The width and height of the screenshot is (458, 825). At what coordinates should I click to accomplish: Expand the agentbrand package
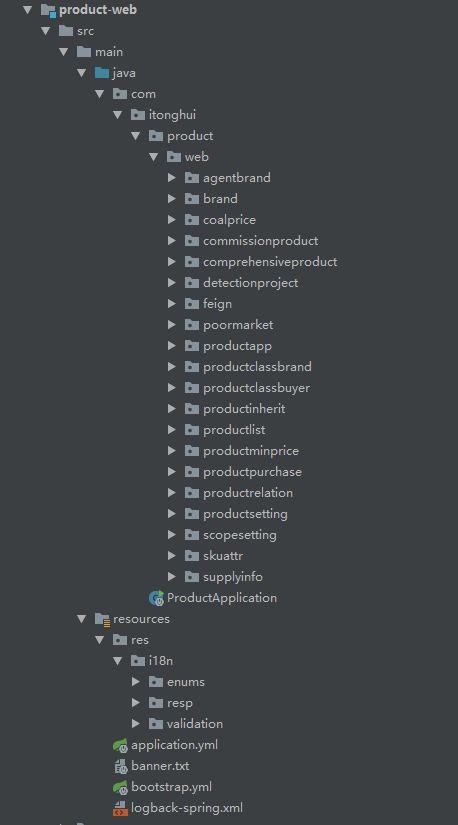[172, 178]
